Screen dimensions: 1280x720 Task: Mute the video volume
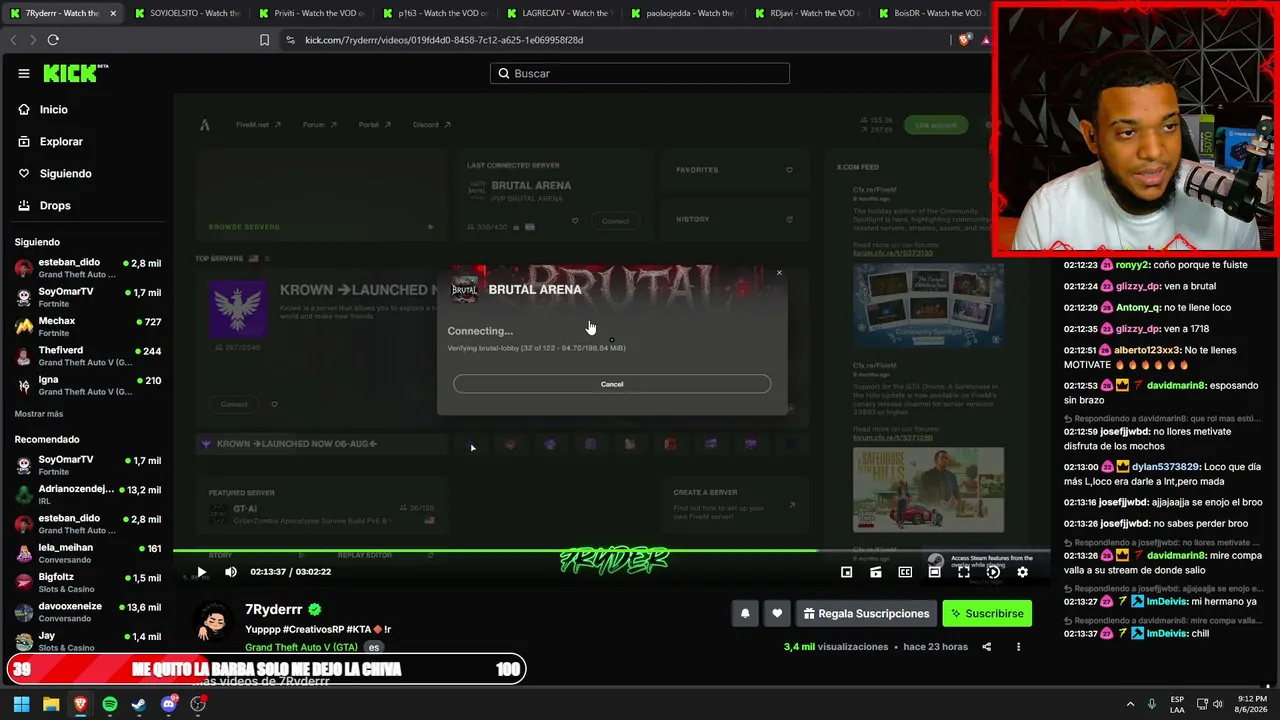point(231,572)
